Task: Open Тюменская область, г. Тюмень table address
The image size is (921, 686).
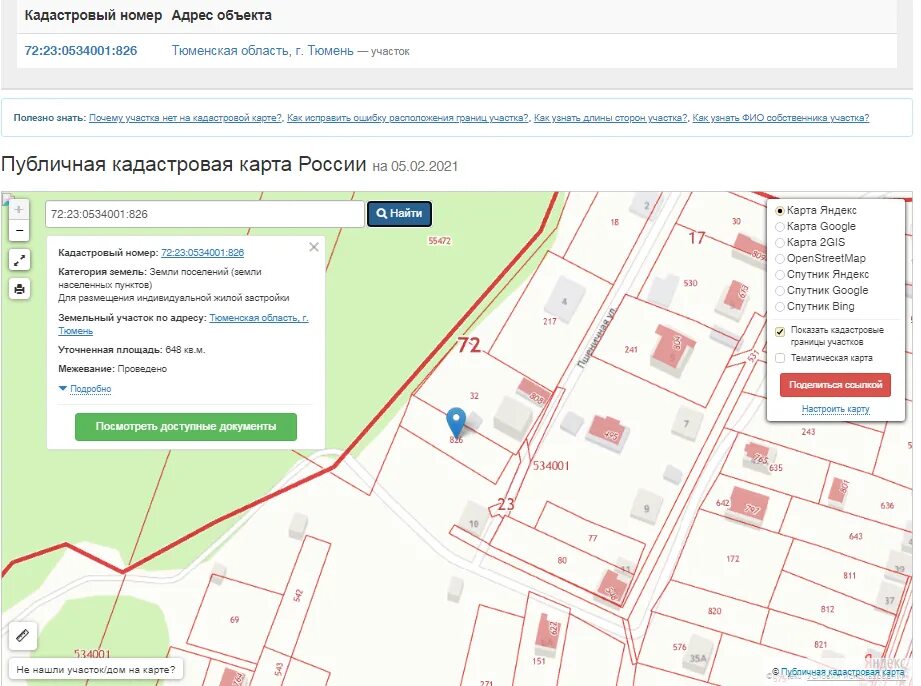Action: (x=263, y=51)
